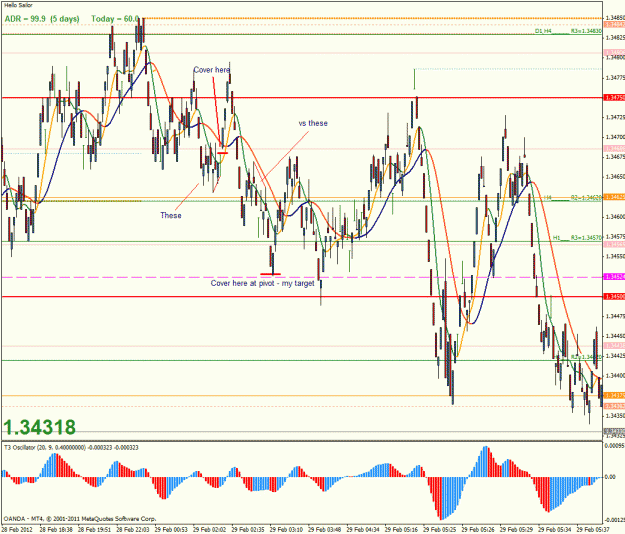Click the 1.34650 price scale value
Image resolution: width=625 pixels, height=534 pixels.
[x=615, y=177]
